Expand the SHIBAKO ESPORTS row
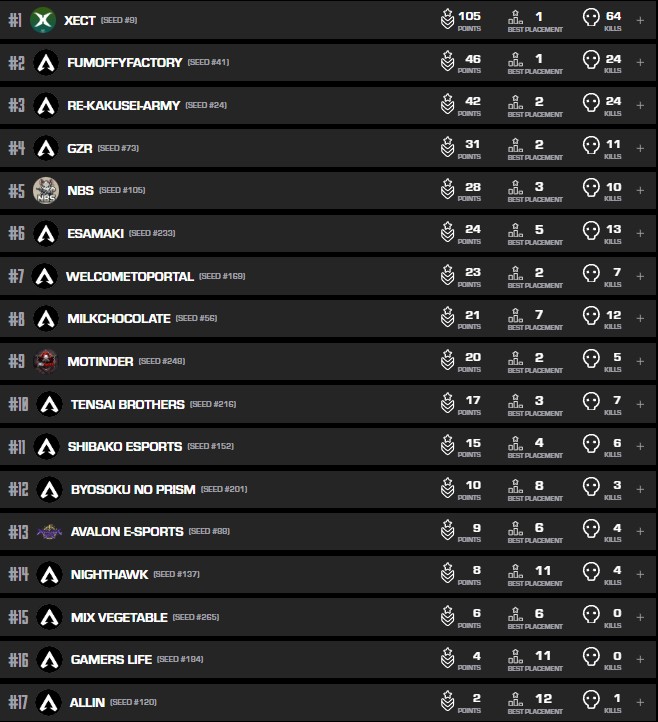Screen dimensions: 658x722 [640, 446]
